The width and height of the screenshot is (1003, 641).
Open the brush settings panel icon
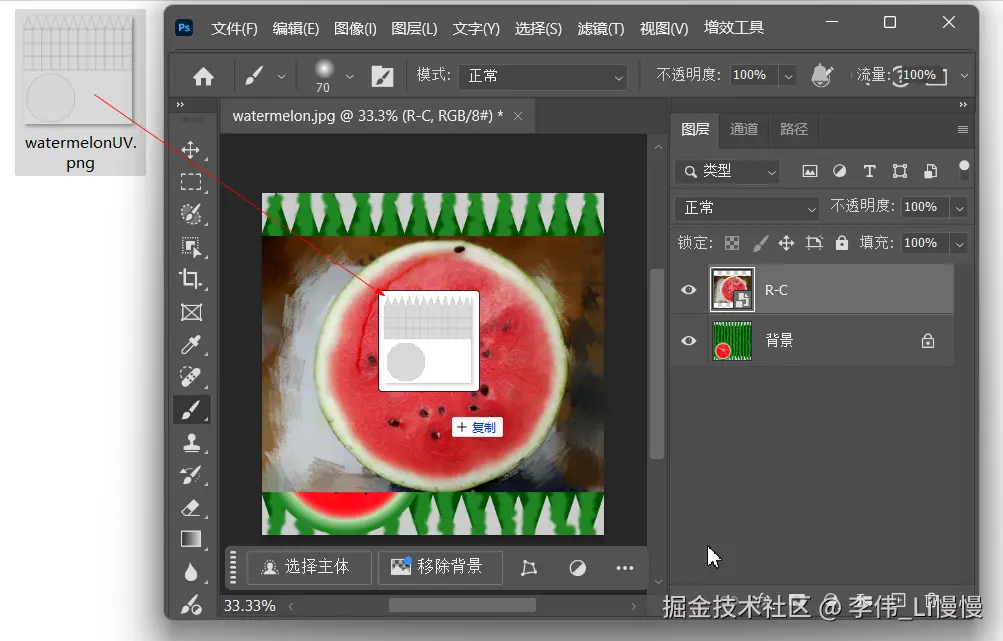(x=382, y=76)
